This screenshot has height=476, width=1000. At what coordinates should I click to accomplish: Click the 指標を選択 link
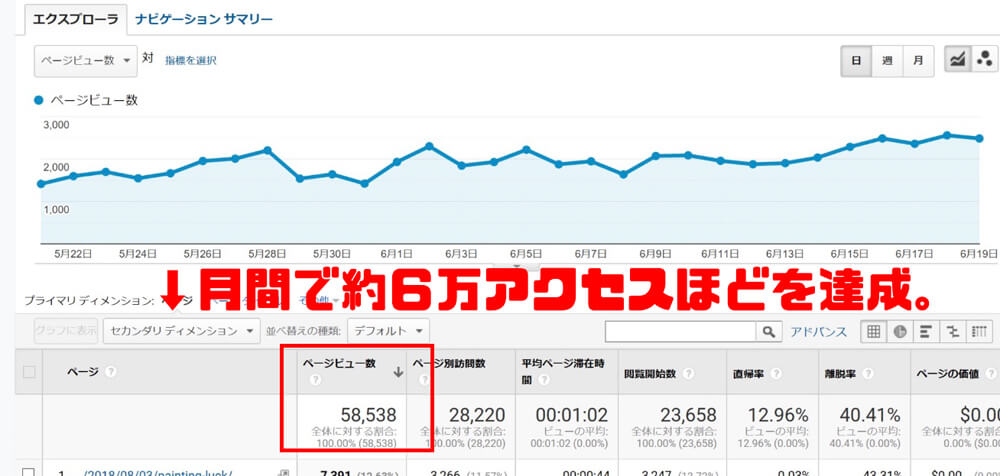[190, 60]
